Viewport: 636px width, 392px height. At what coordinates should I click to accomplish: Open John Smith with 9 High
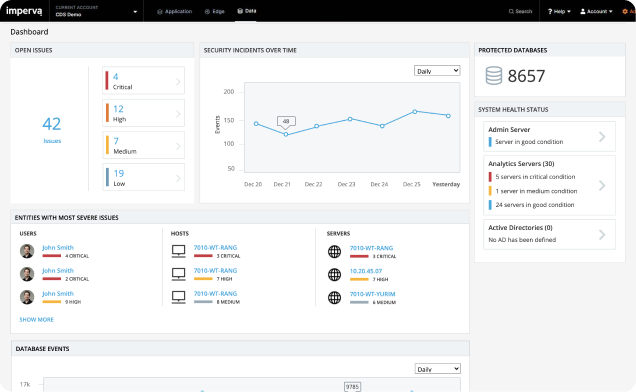pos(58,294)
